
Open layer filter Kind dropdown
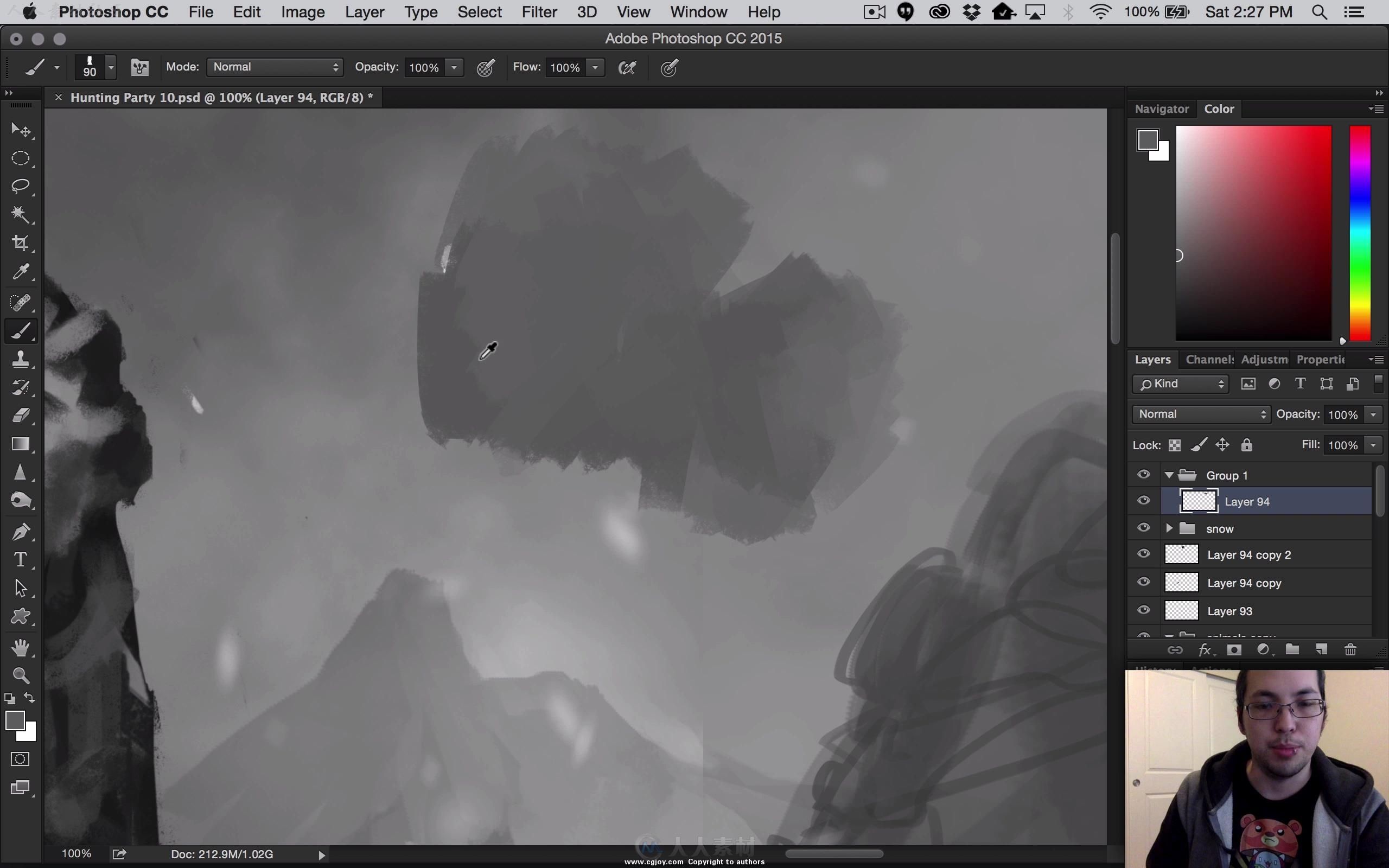point(1180,384)
